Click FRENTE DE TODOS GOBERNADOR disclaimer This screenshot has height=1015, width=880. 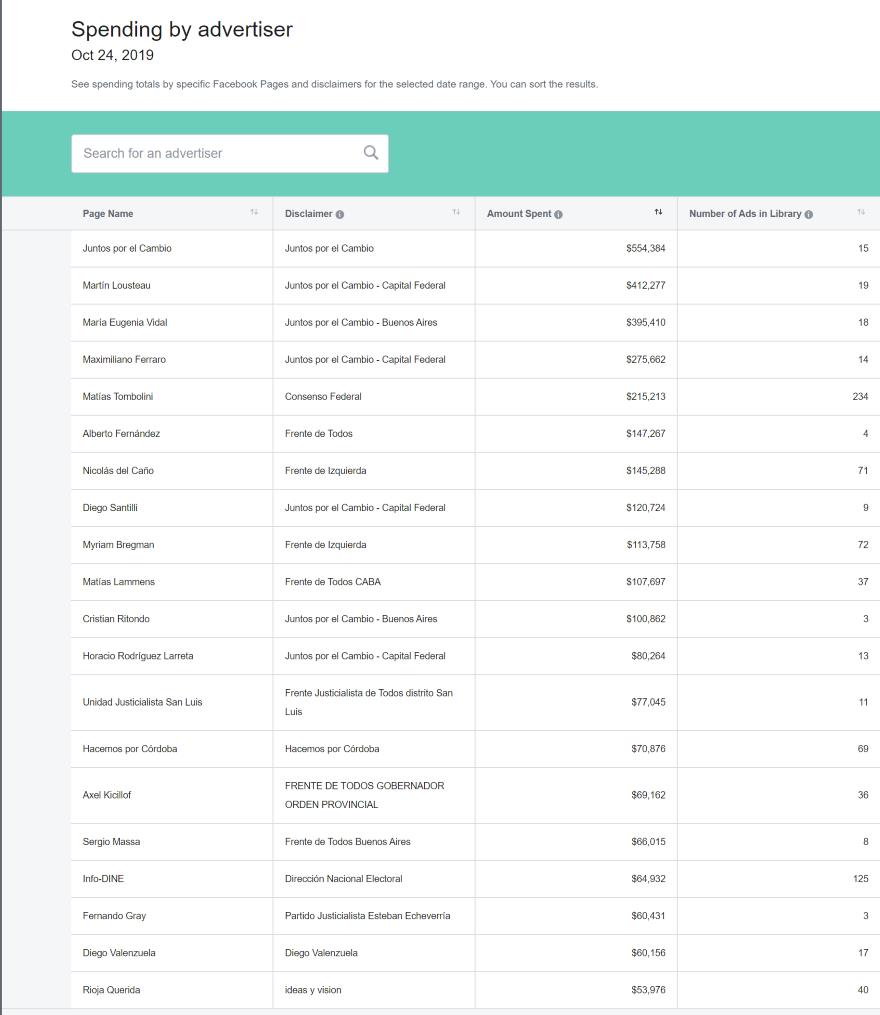tap(365, 795)
